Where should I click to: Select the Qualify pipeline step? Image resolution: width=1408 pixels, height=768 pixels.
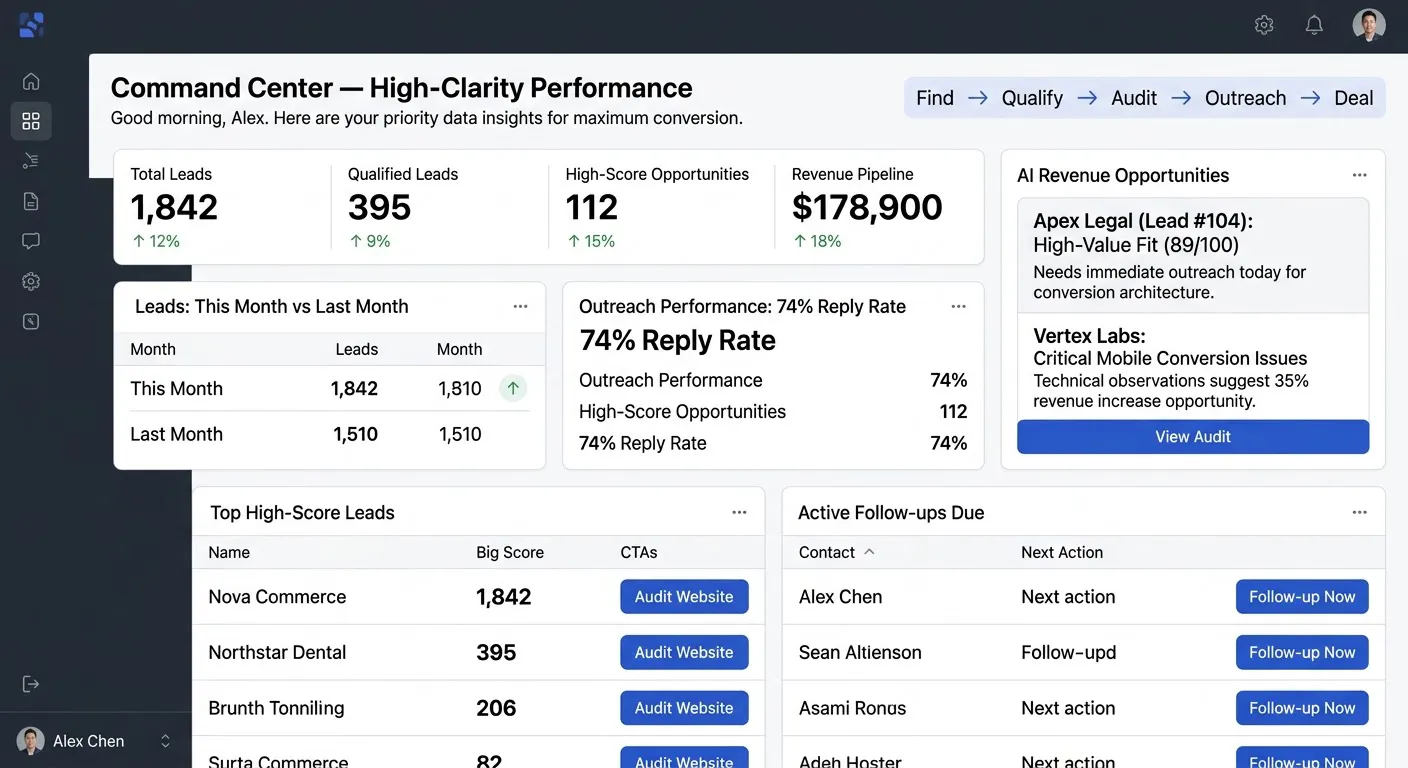click(1032, 98)
